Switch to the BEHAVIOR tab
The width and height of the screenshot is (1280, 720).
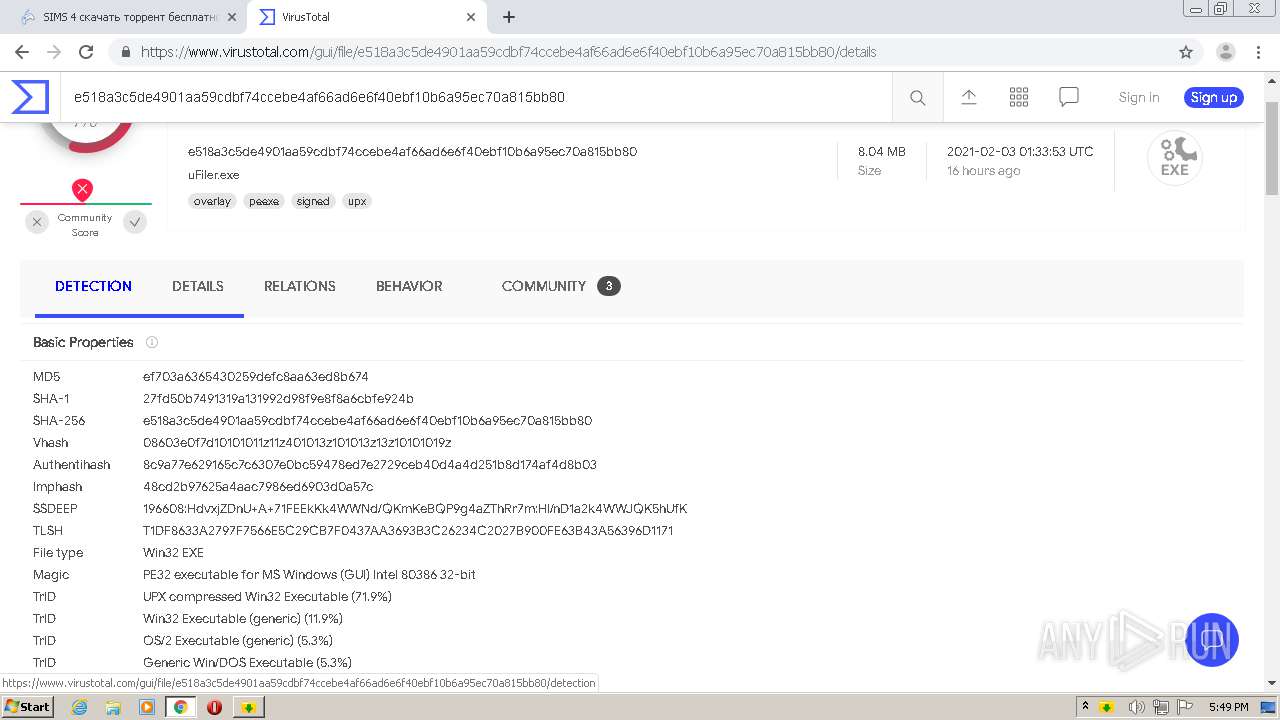pos(409,286)
